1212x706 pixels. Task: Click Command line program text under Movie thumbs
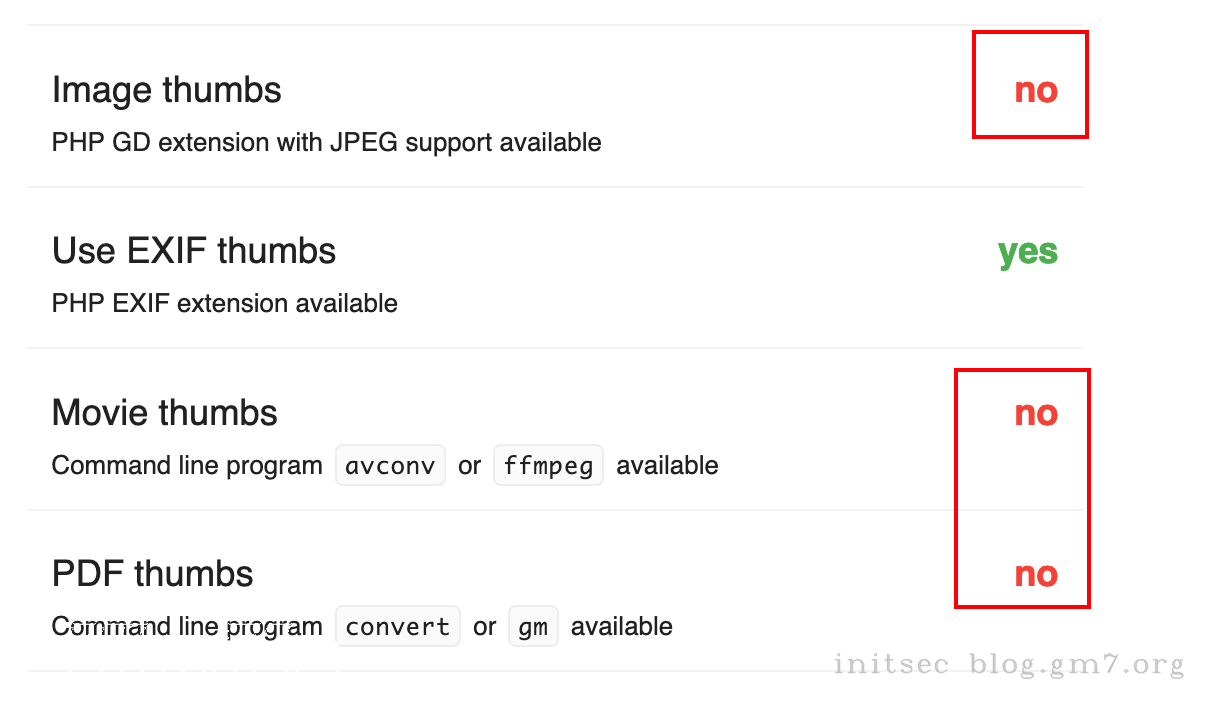coord(186,466)
